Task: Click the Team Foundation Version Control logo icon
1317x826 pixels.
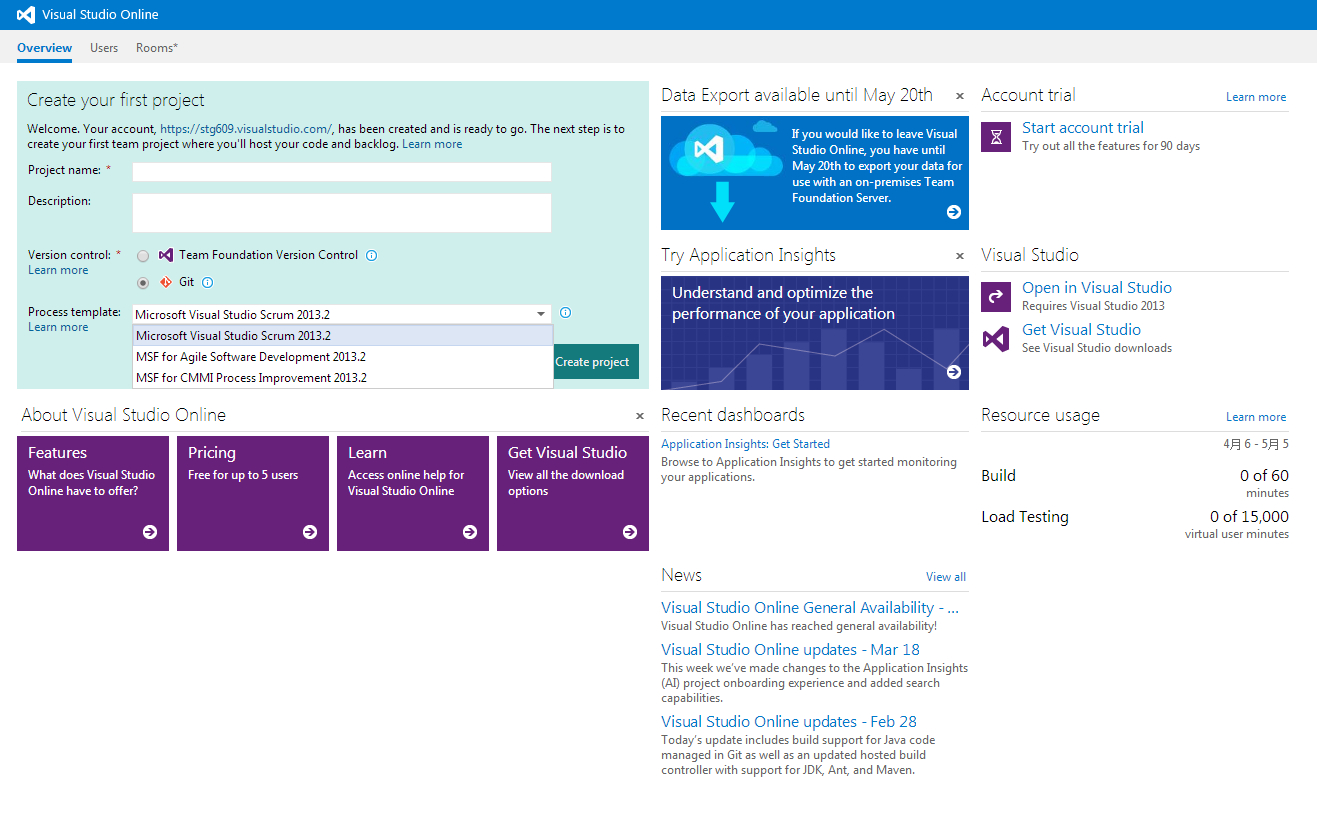Action: point(166,255)
